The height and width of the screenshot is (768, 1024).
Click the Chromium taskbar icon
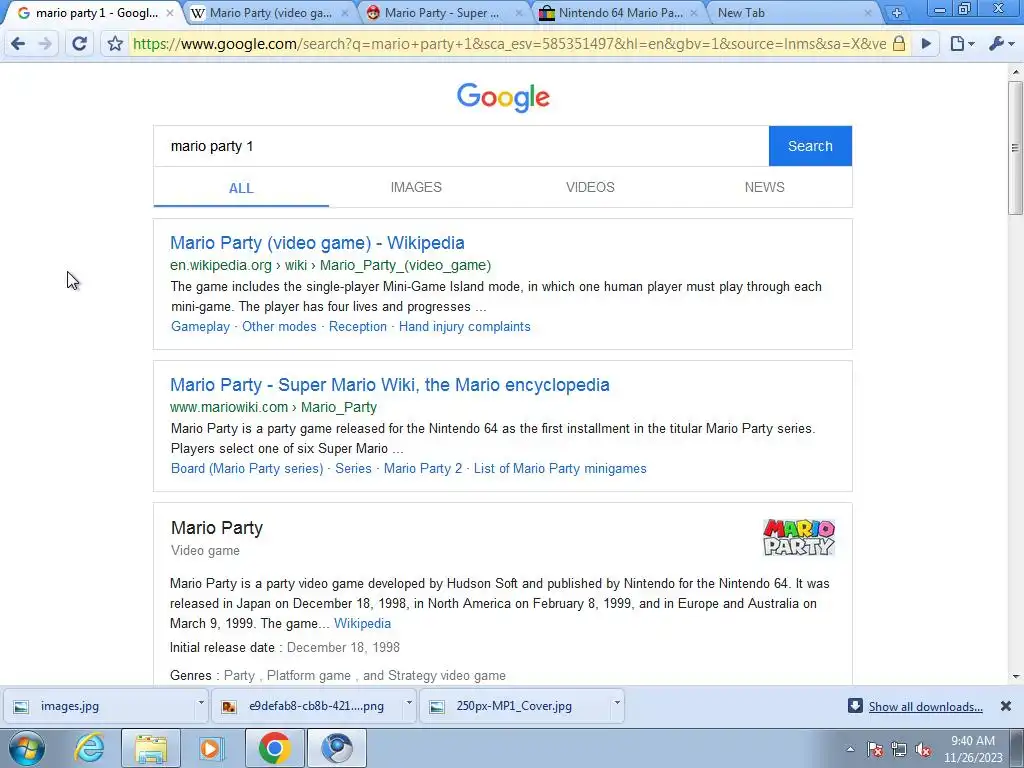336,748
